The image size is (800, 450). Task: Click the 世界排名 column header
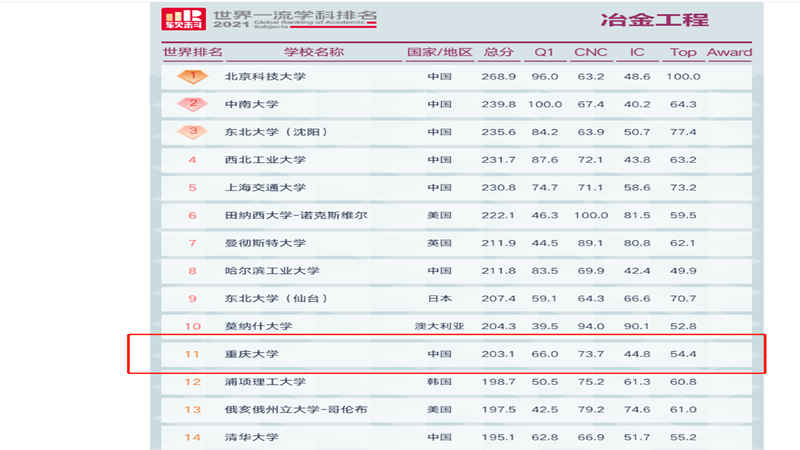(x=192, y=52)
